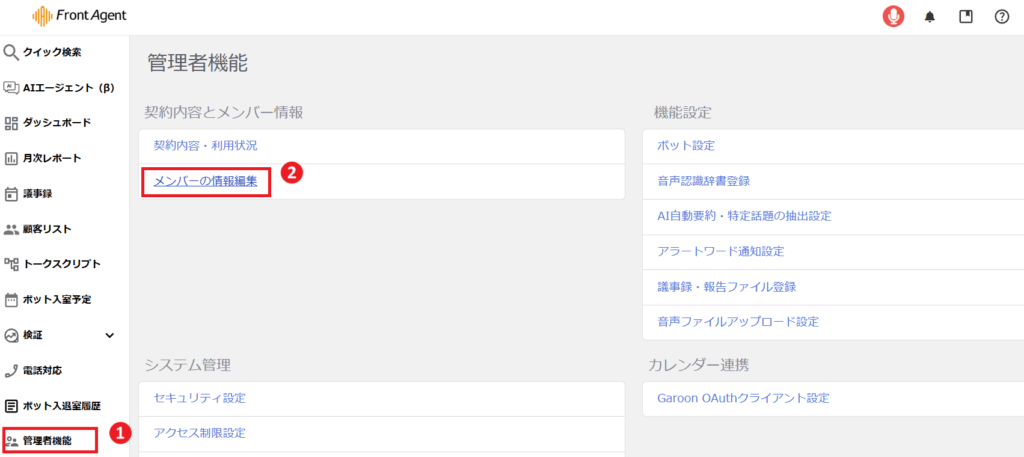1024x457 pixels.
Task: Select 顧客リスト in the sidebar
Action: 47,229
